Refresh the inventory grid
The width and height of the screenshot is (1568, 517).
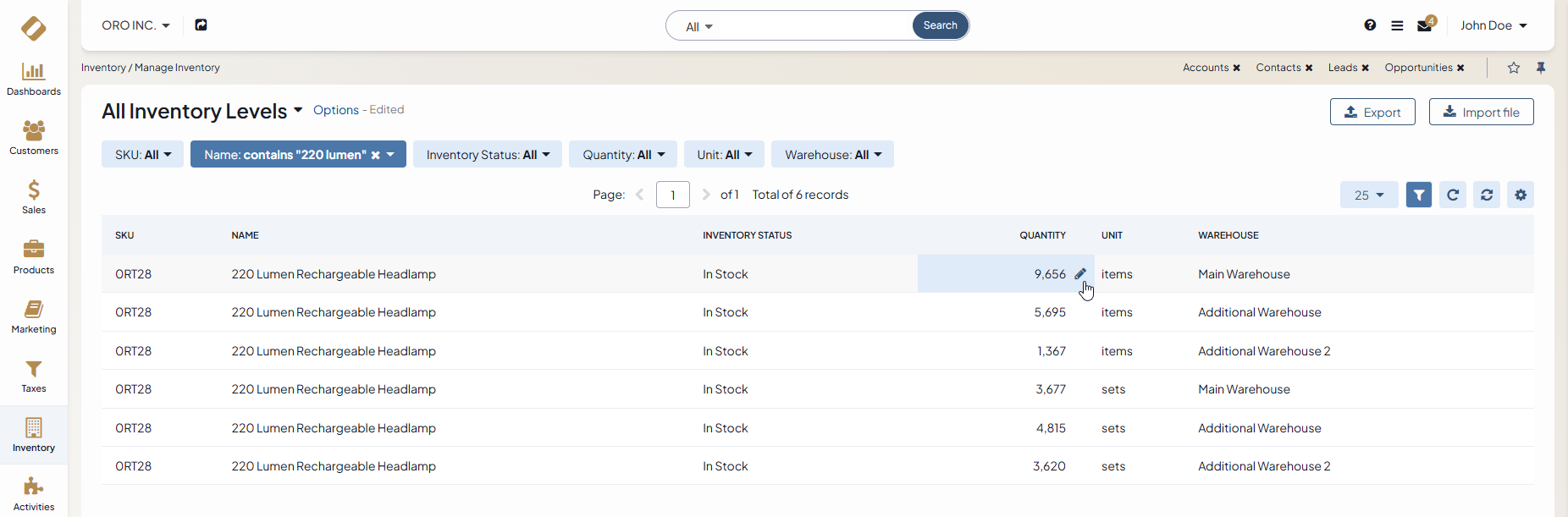[1453, 195]
